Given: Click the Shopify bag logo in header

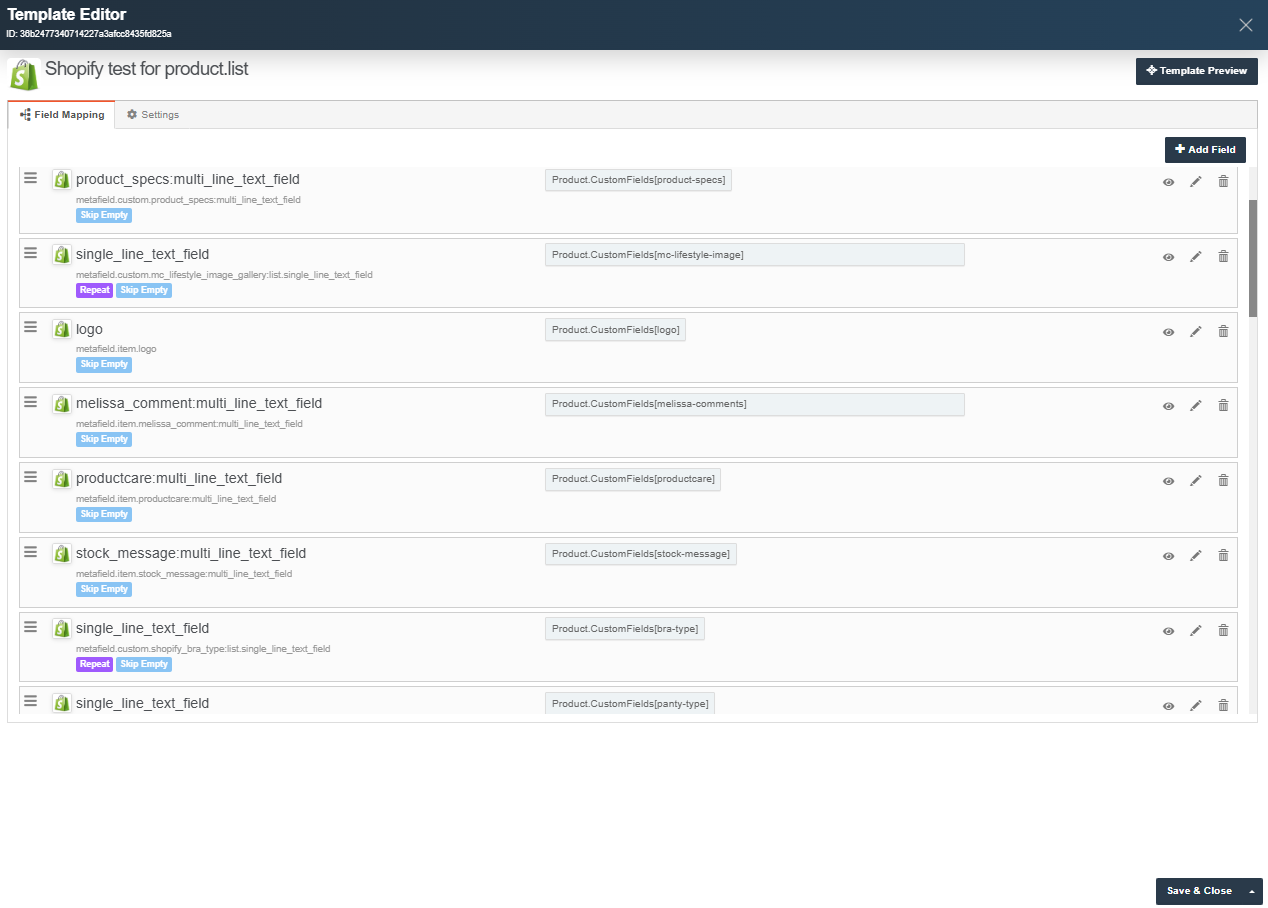Looking at the screenshot, I should (x=23, y=74).
